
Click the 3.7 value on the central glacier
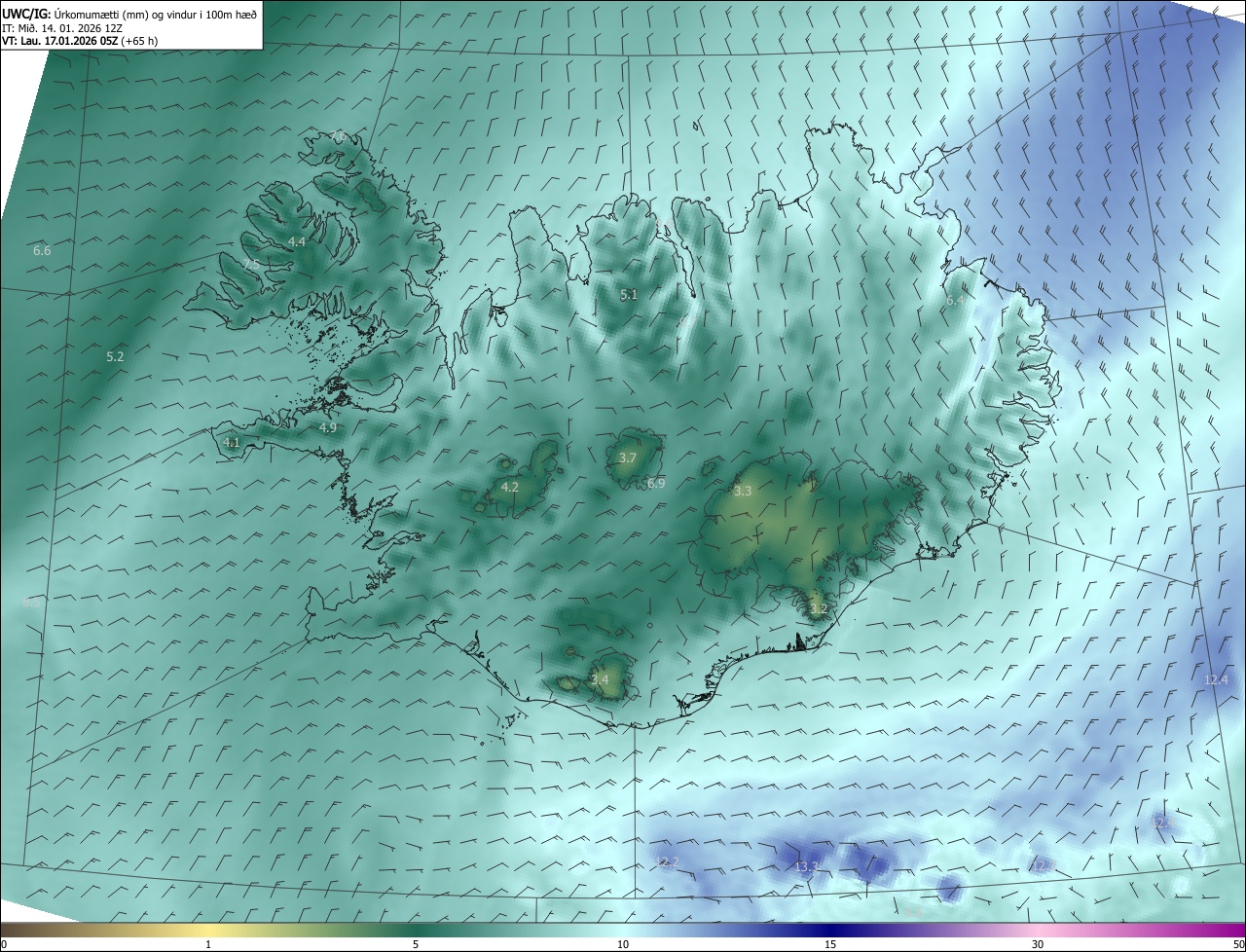(628, 458)
